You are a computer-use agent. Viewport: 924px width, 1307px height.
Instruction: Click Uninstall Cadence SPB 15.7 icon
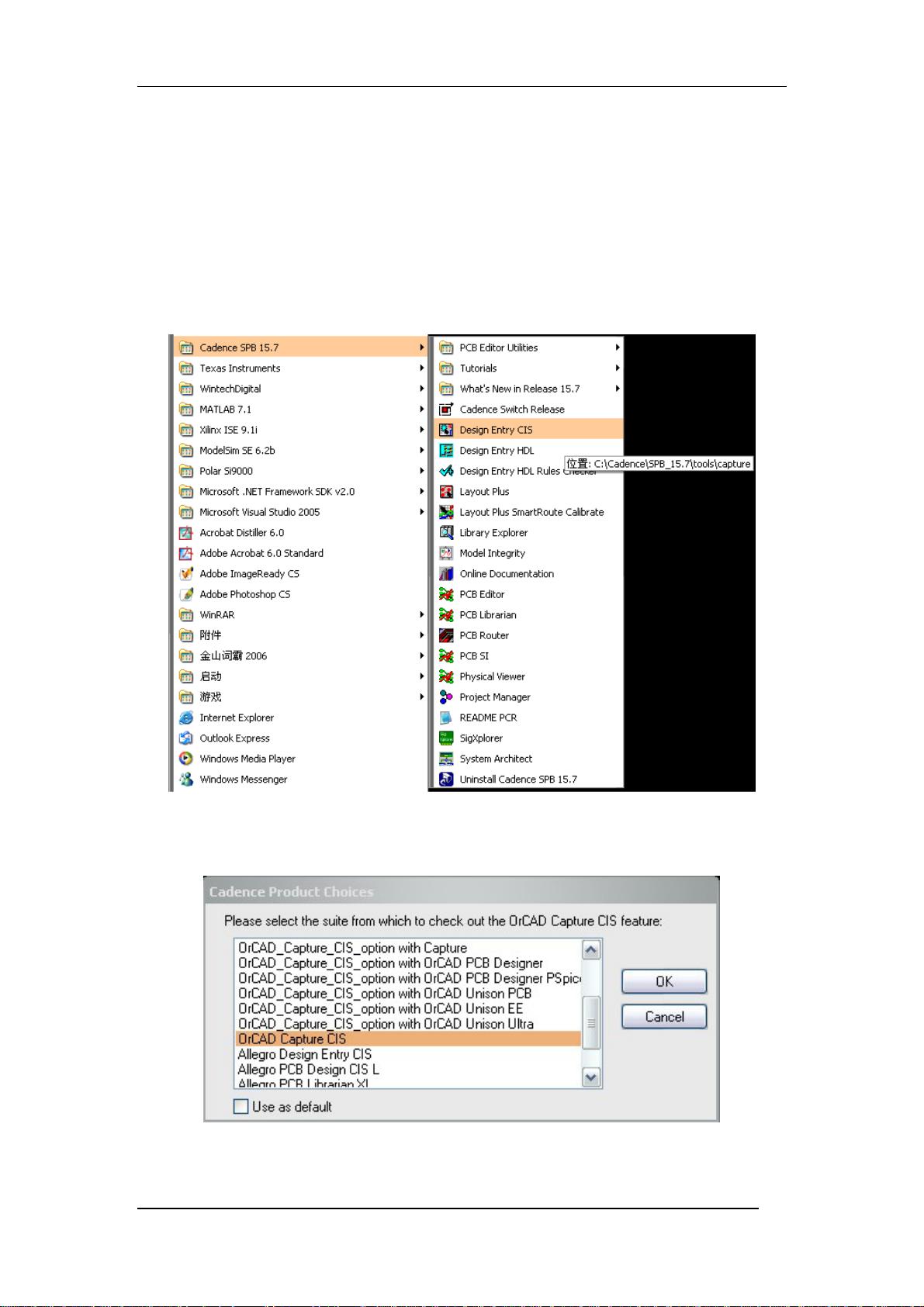coord(446,780)
